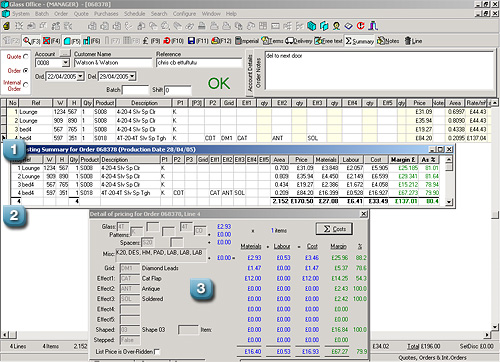Tick the List Price is Over Ridden checkbox
Viewport: 500px width, 362px height.
(x=157, y=351)
